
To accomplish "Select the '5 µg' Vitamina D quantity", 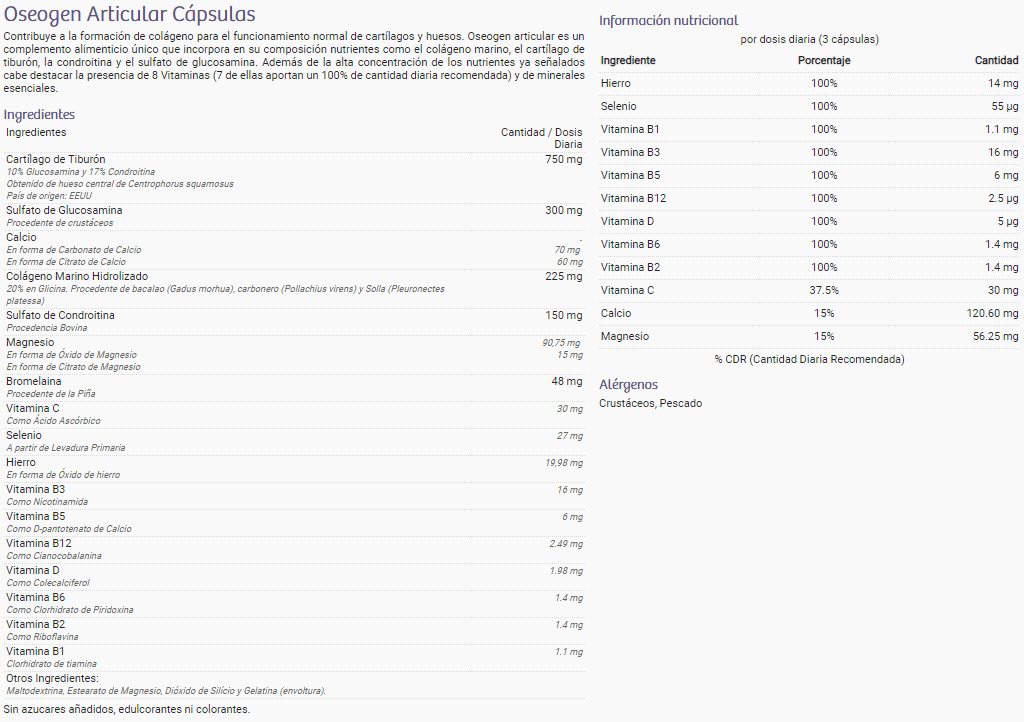I will pos(1008,221).
